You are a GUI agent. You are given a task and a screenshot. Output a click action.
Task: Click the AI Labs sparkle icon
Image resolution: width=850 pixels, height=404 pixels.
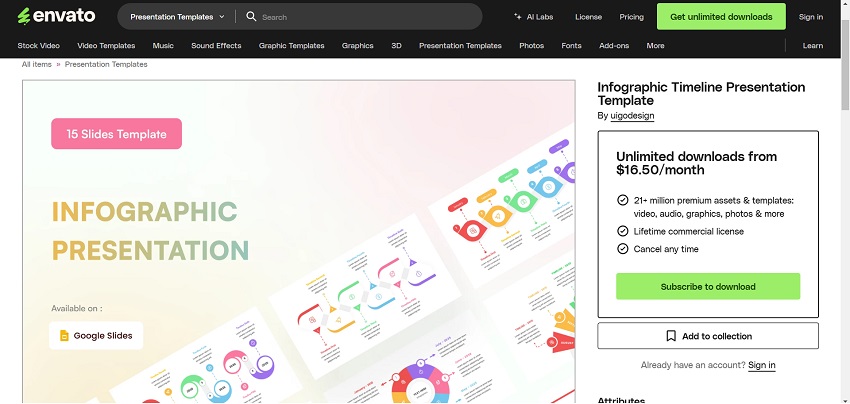point(518,17)
